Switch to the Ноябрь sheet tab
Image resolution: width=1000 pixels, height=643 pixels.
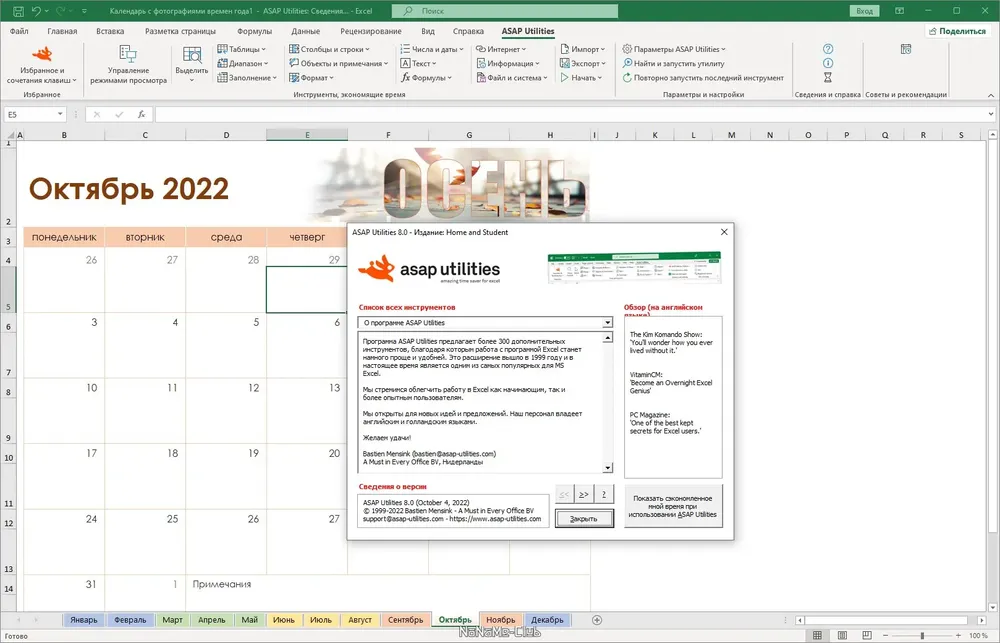coord(501,619)
